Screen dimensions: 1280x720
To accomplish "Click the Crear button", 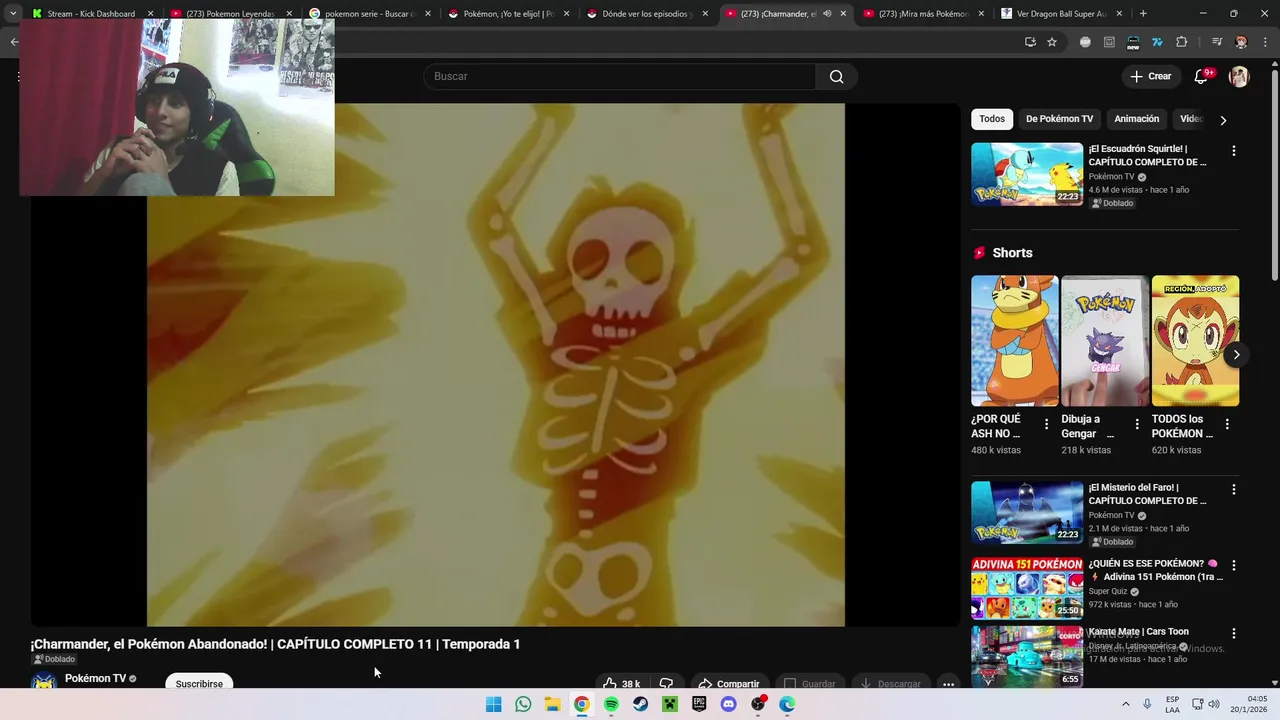I will pyautogui.click(x=1151, y=76).
